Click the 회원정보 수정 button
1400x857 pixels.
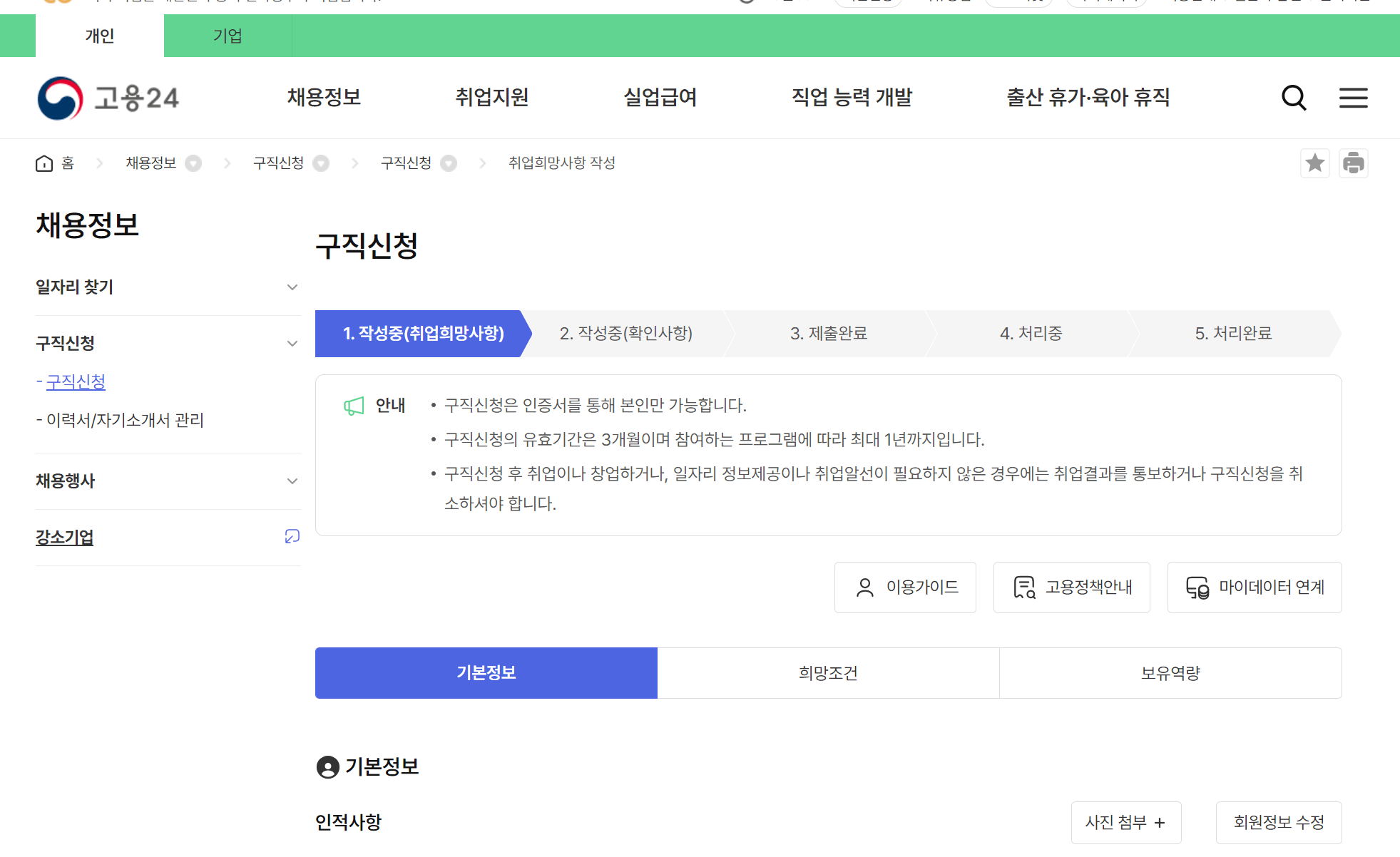coord(1278,822)
